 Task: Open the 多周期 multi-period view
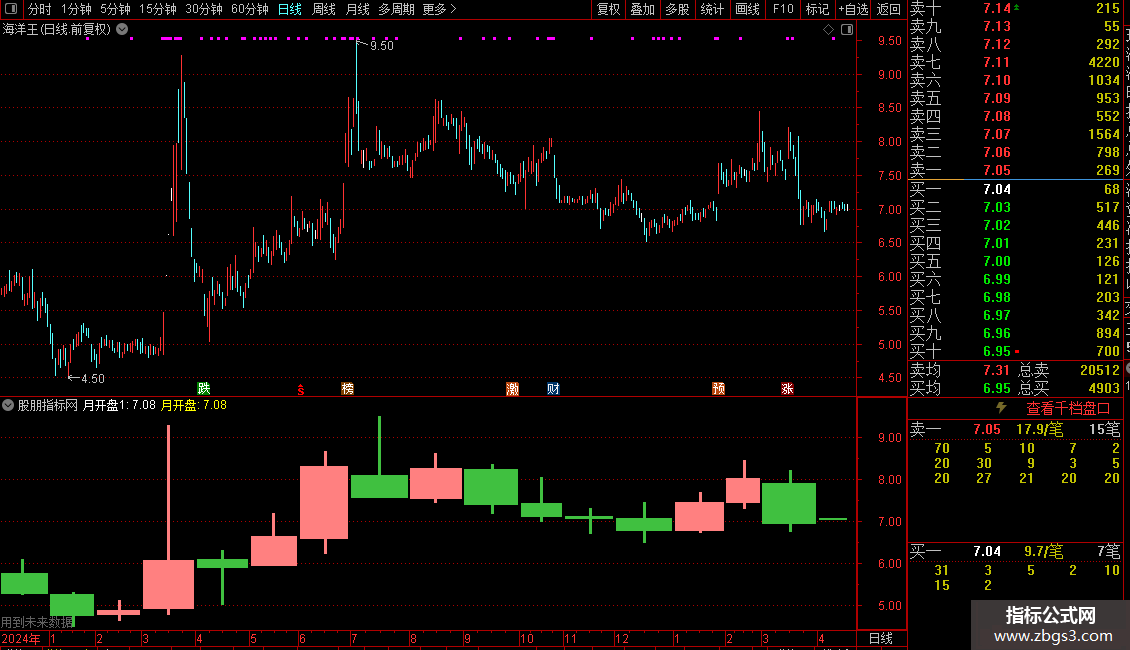coord(396,9)
